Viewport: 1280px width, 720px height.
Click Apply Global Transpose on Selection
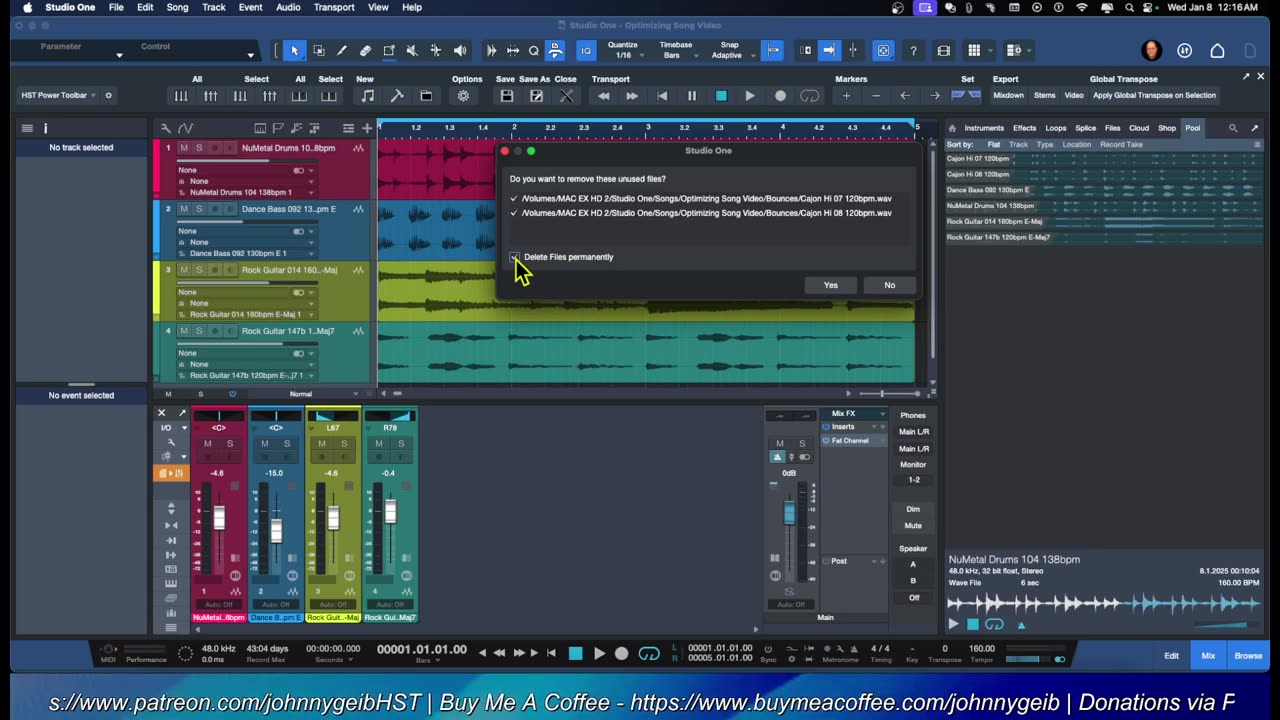click(x=1154, y=95)
